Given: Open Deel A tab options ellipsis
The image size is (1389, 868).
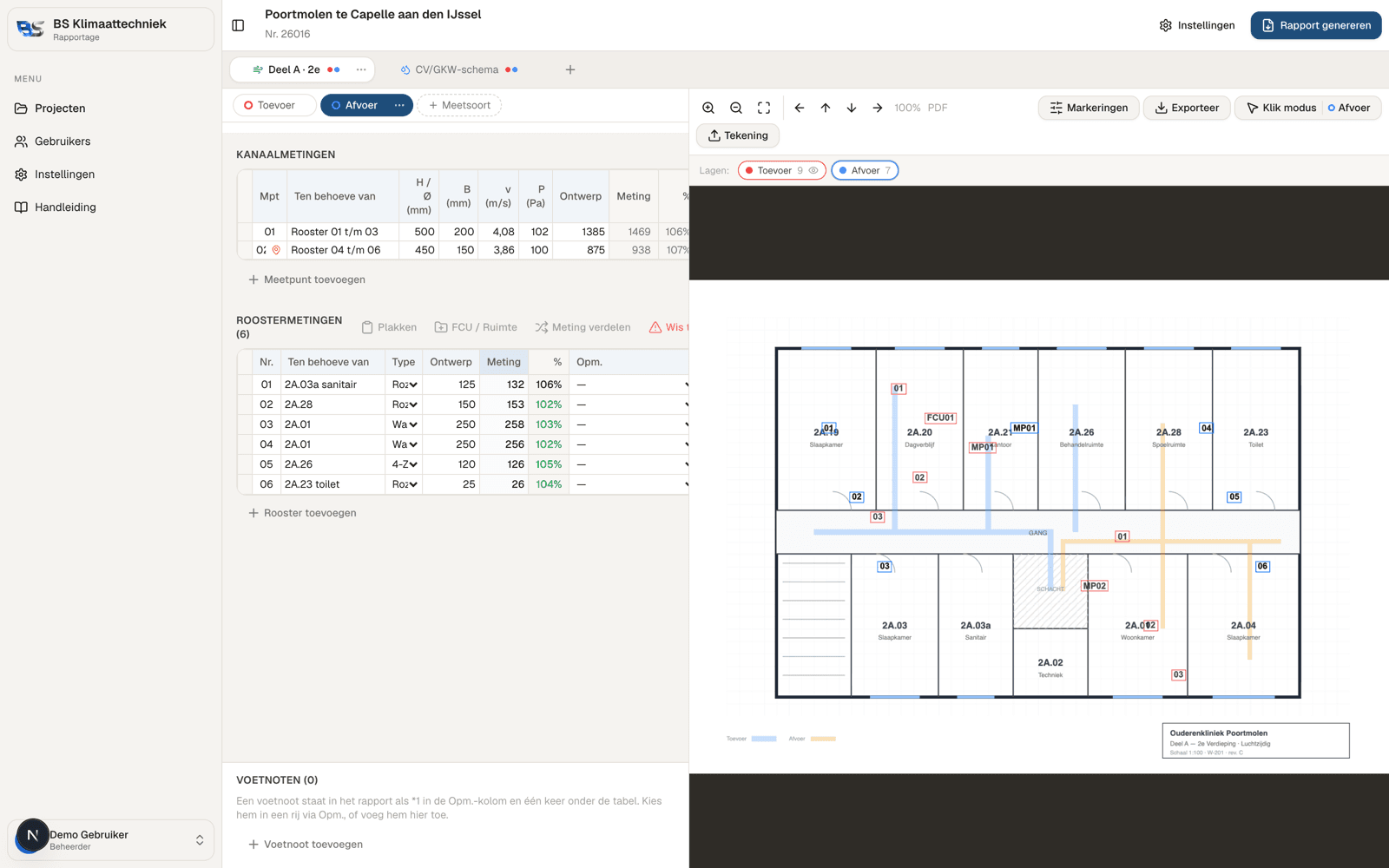Looking at the screenshot, I should (361, 69).
